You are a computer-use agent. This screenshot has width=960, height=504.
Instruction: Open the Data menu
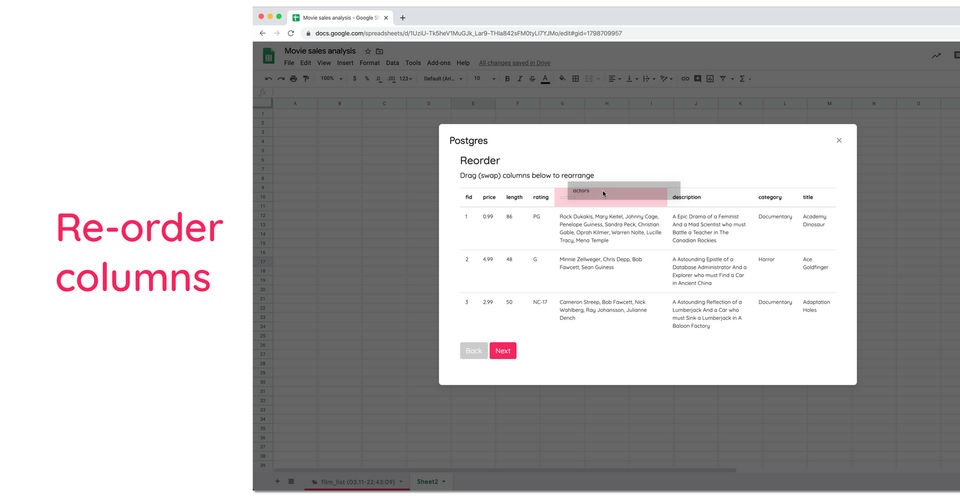(392, 63)
